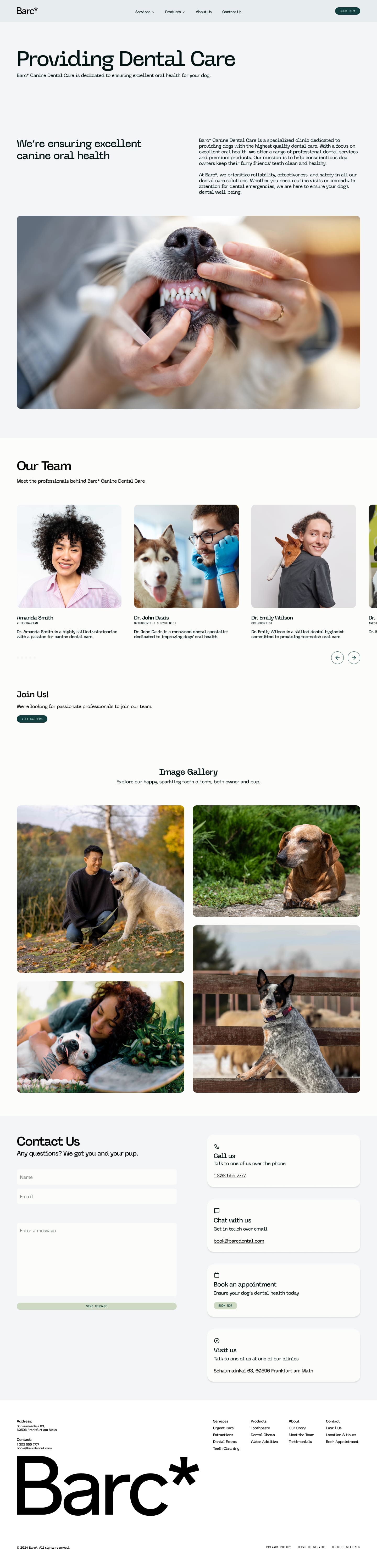Open the book@barcdental.com email link

pos(239,1241)
